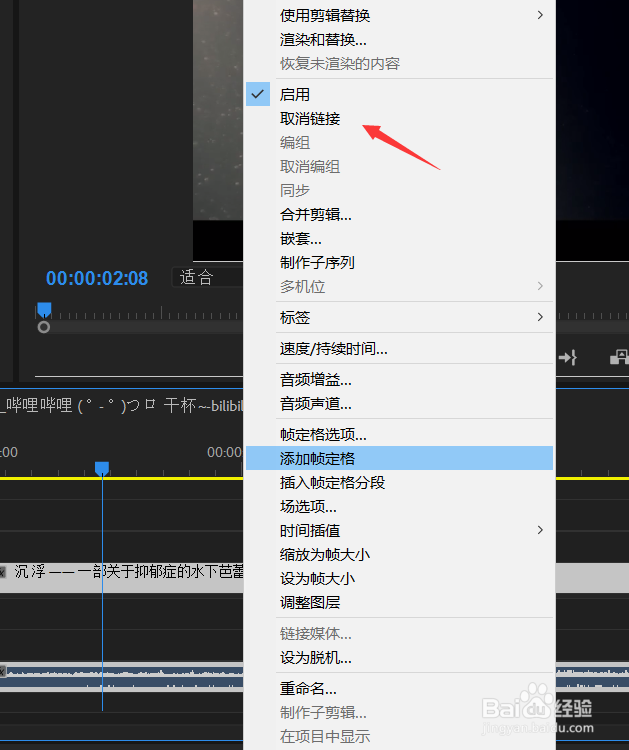Open the 适合 zoom level dropdown
Screen dimensions: 629x750
(207, 277)
